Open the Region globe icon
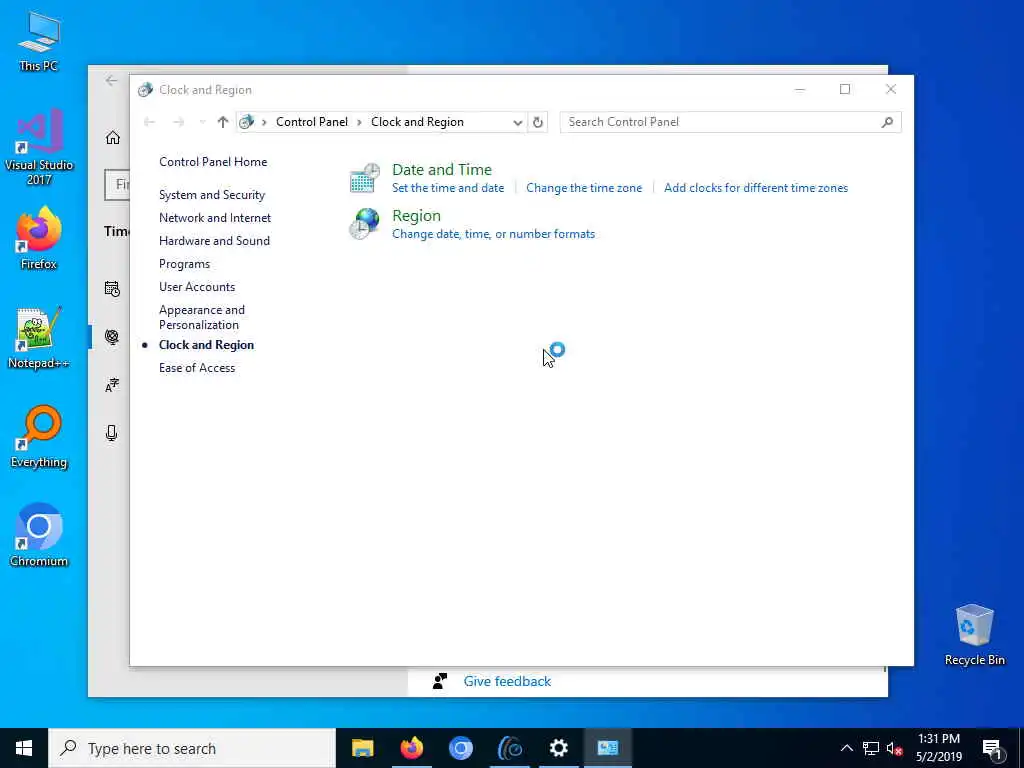1024x768 pixels. (364, 223)
